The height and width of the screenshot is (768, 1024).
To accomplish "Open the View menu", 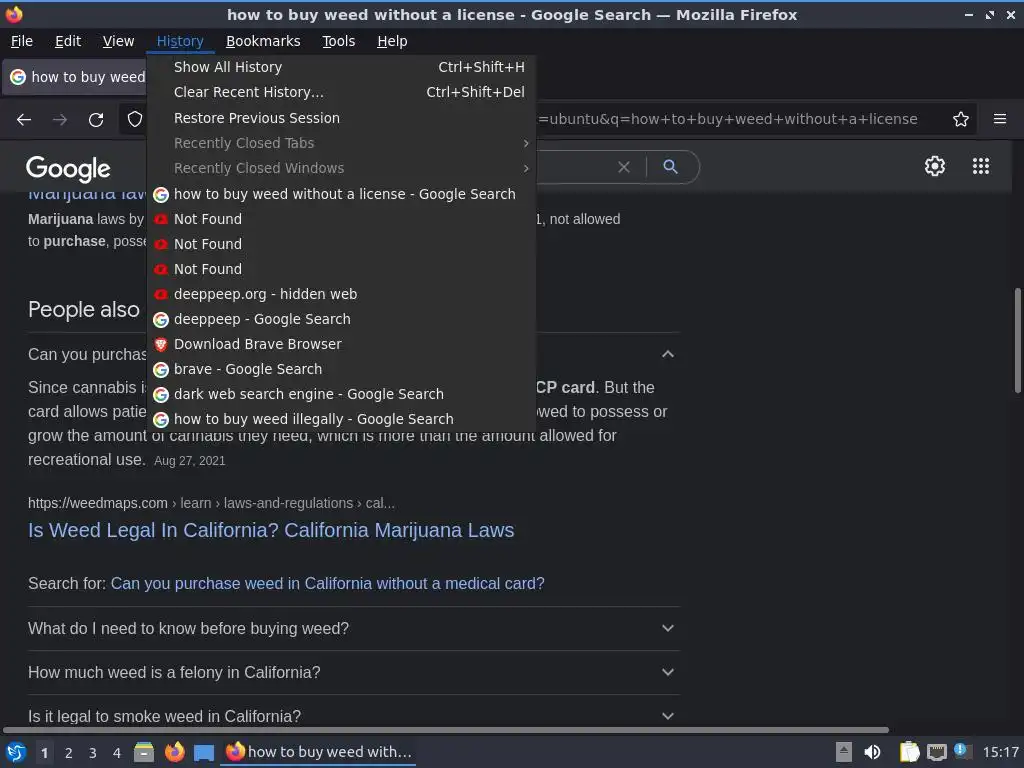I will pos(118,41).
